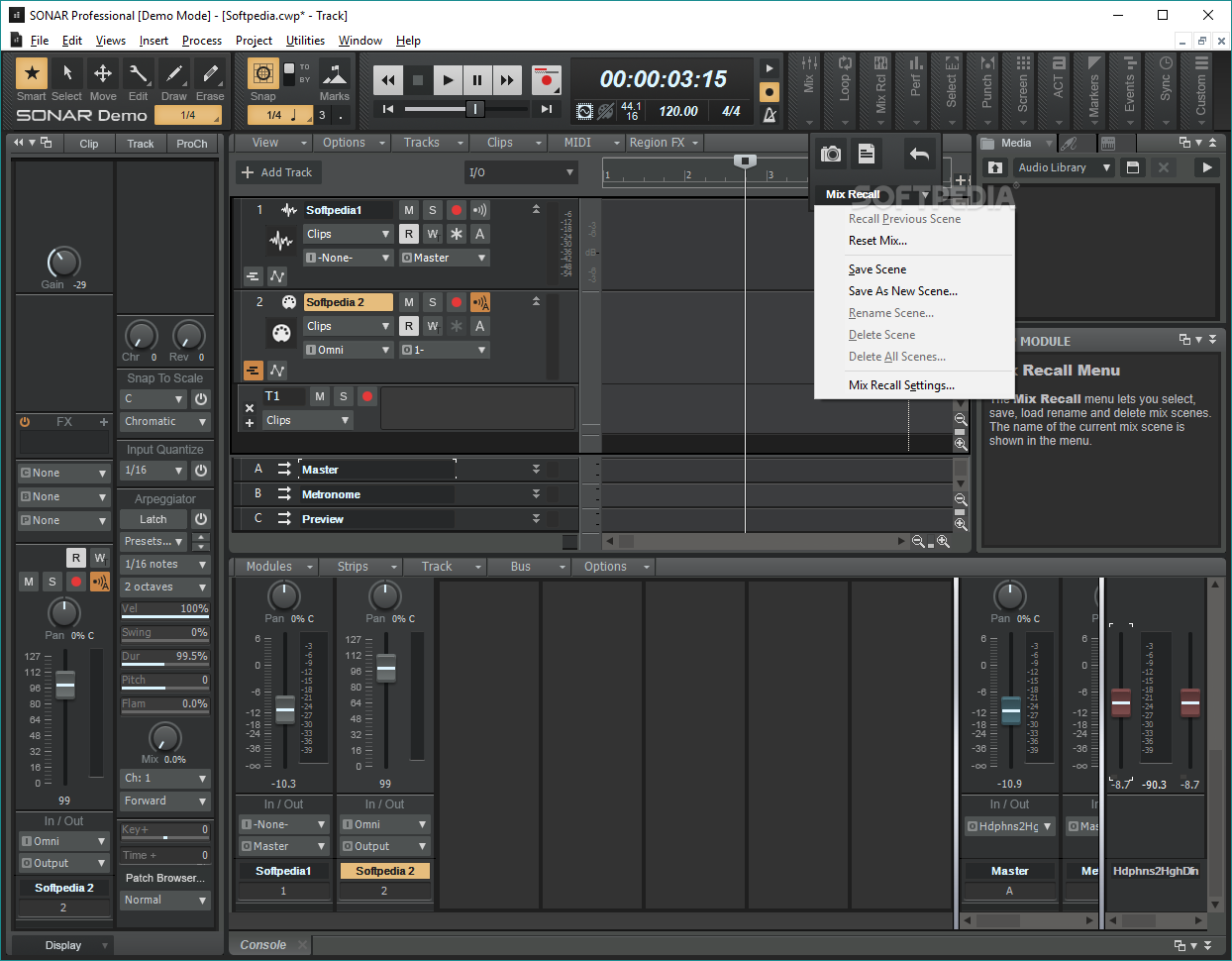Switch inspector to the ProCh tab
Viewport: 1232px width, 961px height.
(x=192, y=144)
